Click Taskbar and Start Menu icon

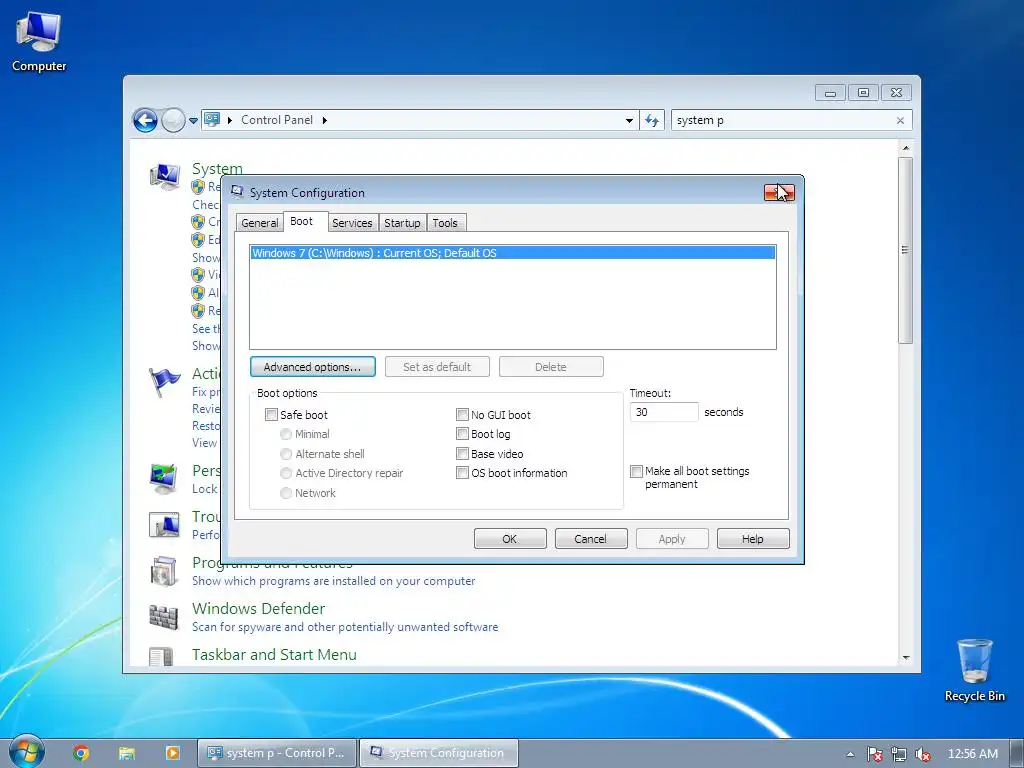(x=161, y=656)
